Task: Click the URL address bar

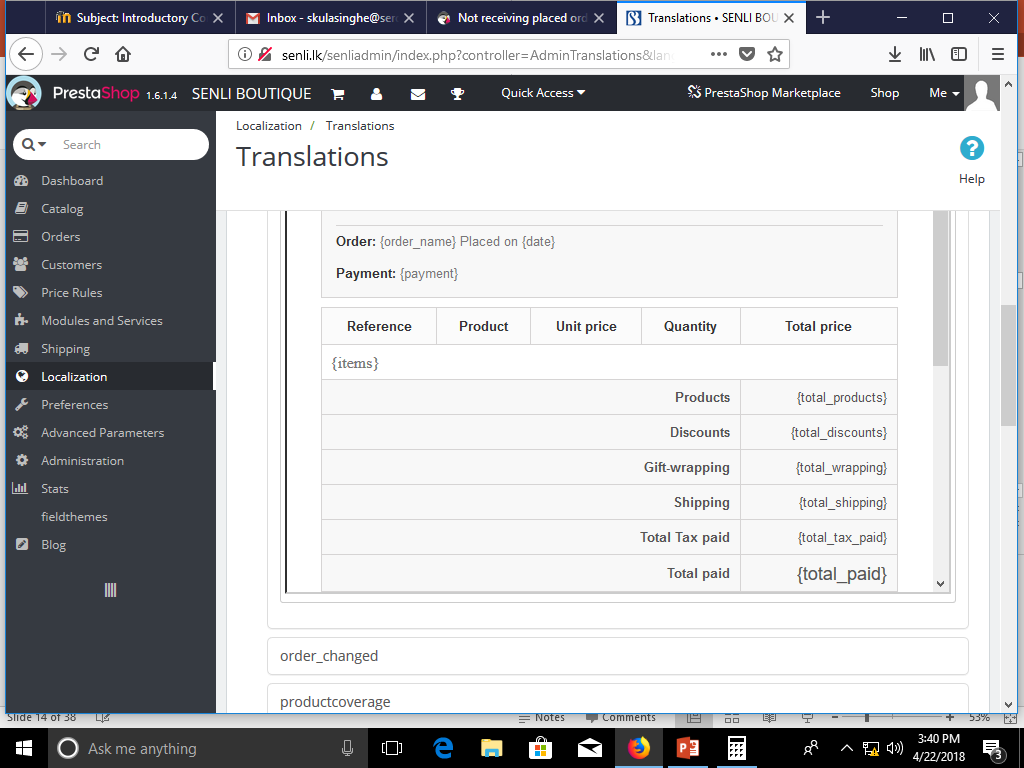Action: coord(477,55)
